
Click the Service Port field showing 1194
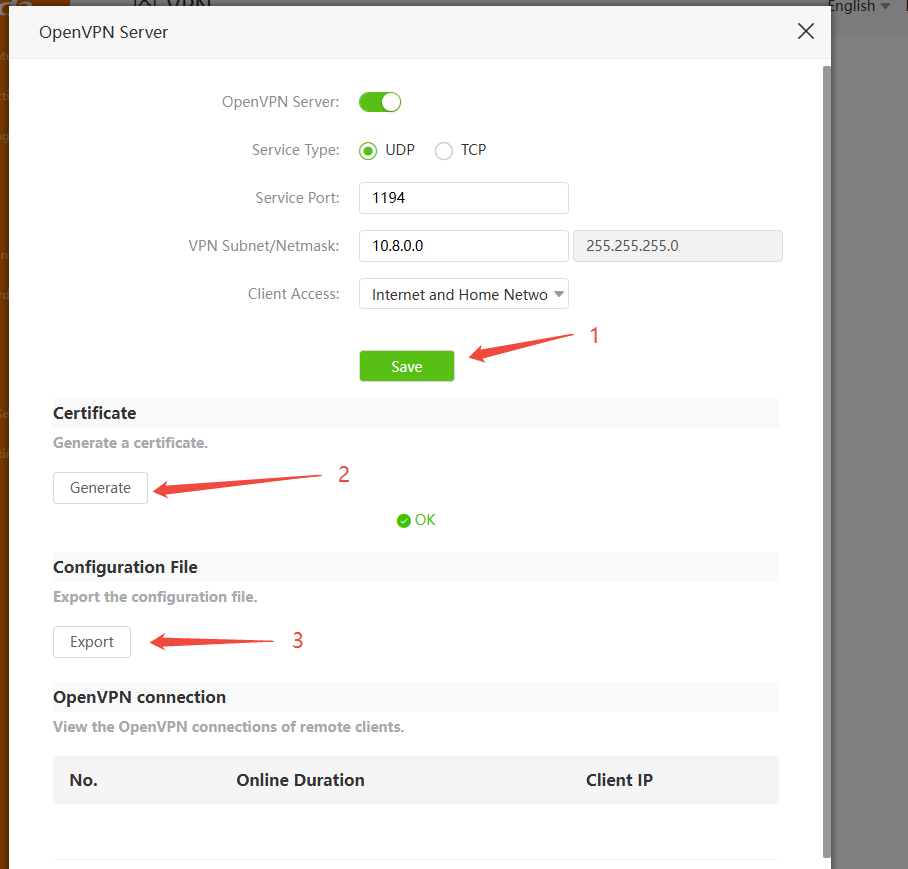pos(463,198)
